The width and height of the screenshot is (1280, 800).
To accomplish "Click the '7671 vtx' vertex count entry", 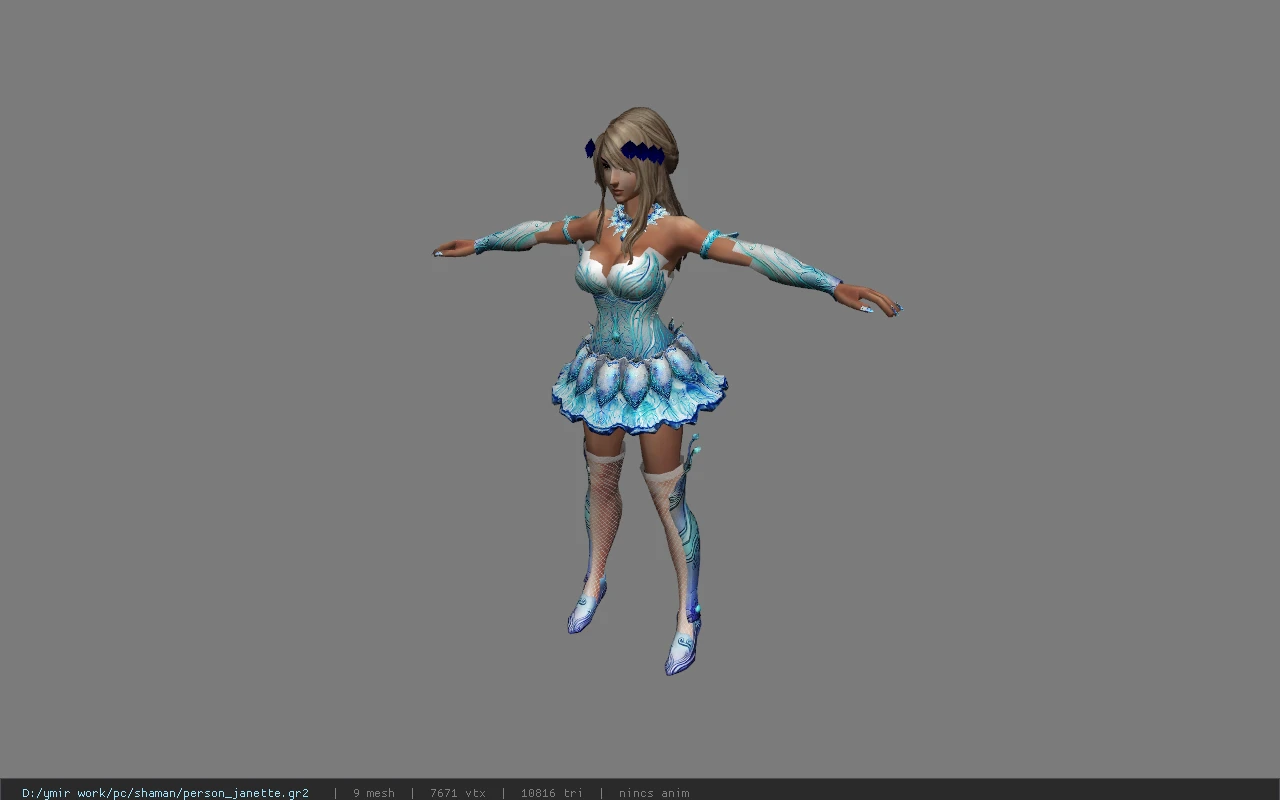I will tap(457, 793).
